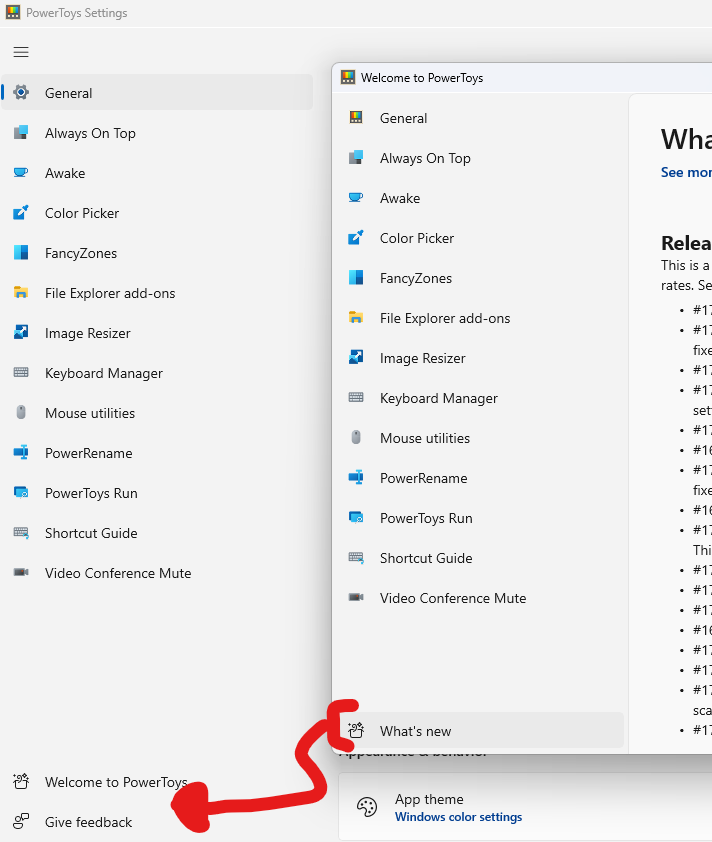Click Always On Top icon in Welcome window
This screenshot has height=842, width=712.
pos(356,157)
